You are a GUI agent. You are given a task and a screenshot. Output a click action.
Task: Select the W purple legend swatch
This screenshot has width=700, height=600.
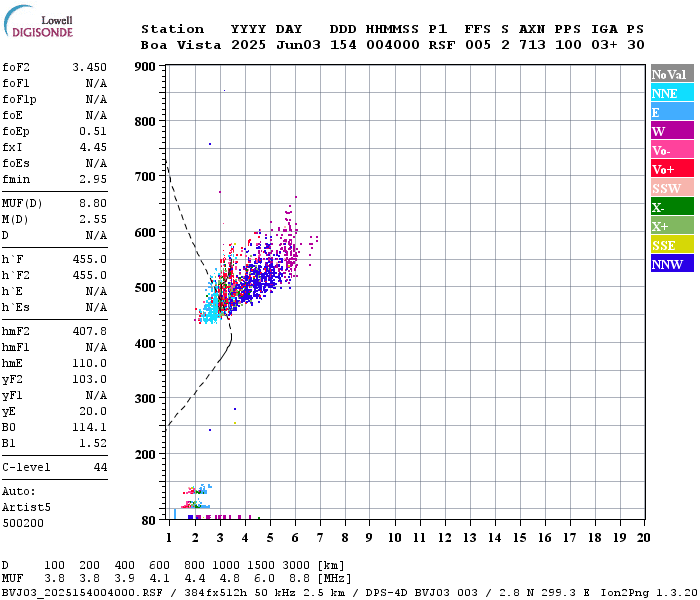[x=672, y=131]
